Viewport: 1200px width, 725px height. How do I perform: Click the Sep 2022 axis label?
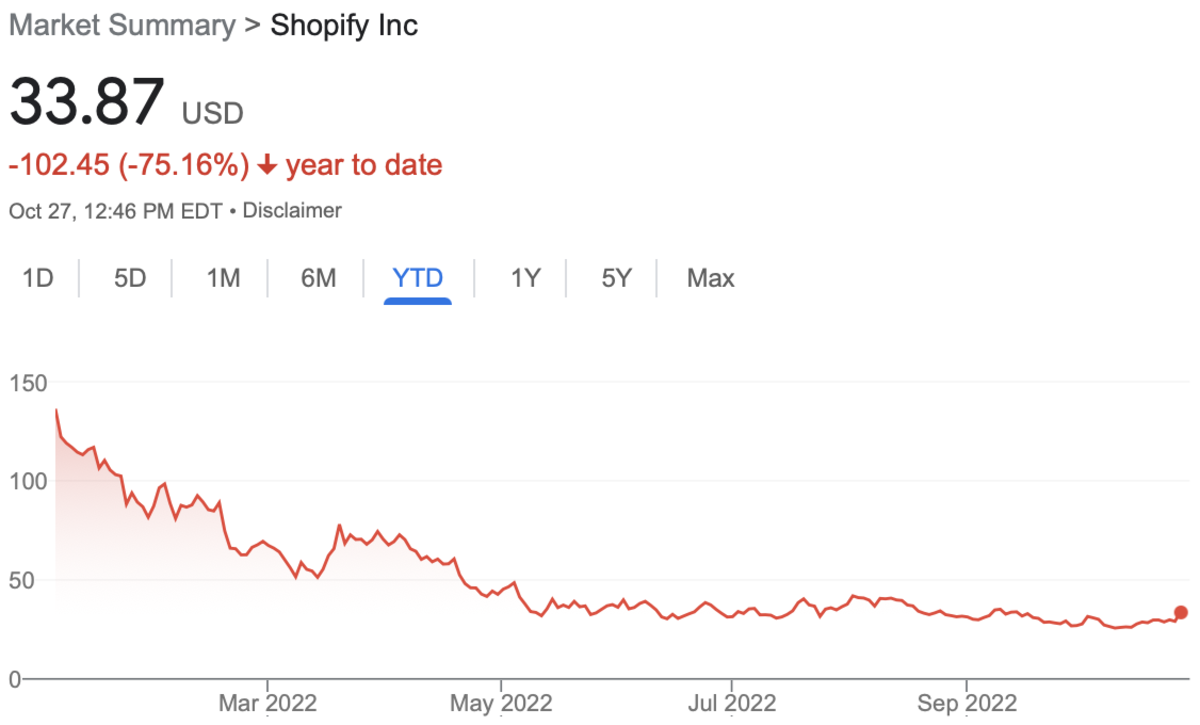pyautogui.click(x=967, y=705)
